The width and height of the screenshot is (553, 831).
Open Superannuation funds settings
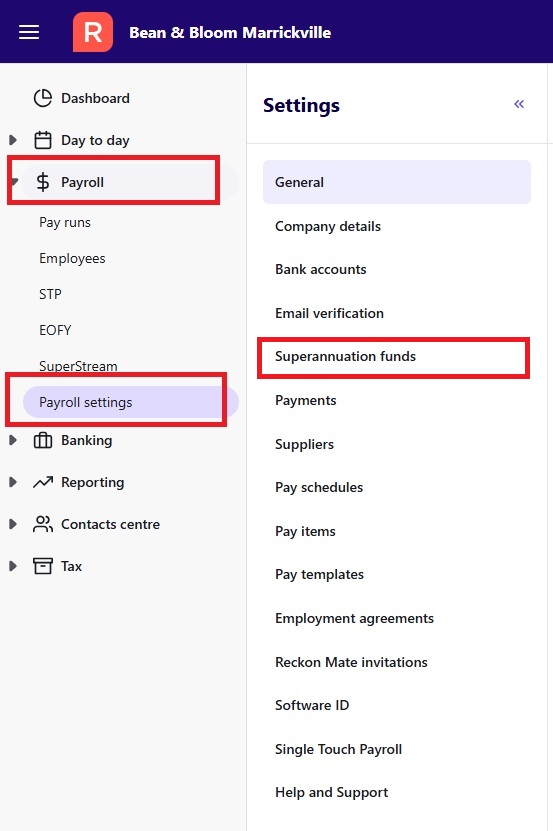345,356
